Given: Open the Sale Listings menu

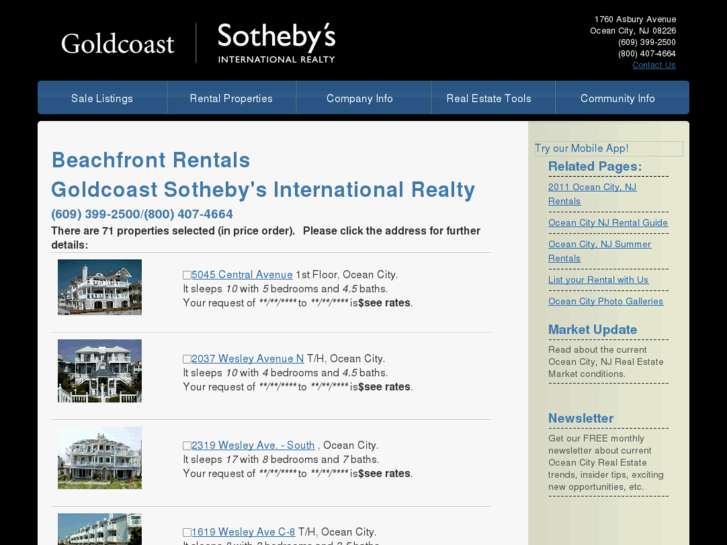Looking at the screenshot, I should 102,98.
